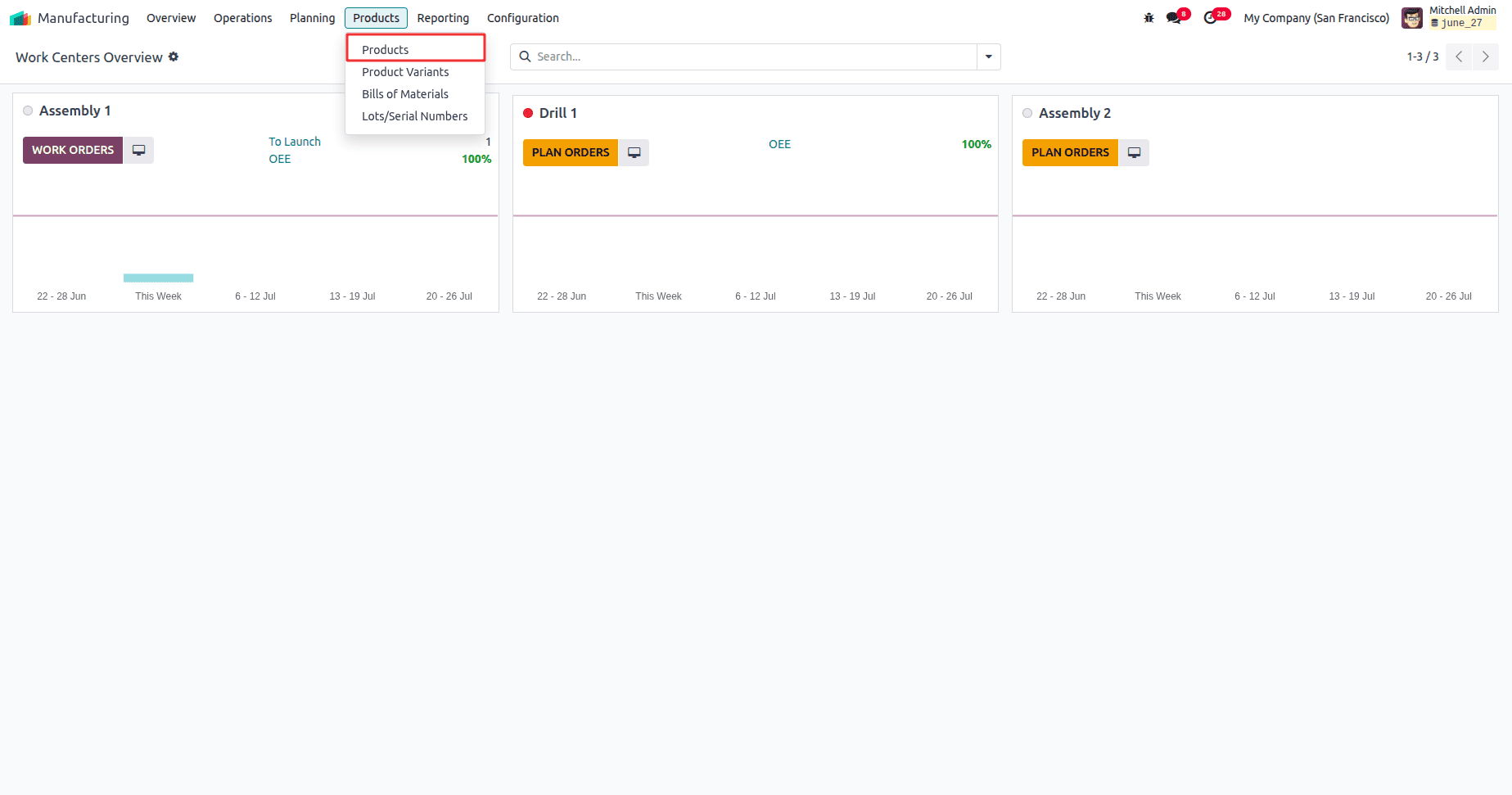Screen dimensions: 1512x795
Task: Select Bills of Materials menu entry
Action: 416,94
